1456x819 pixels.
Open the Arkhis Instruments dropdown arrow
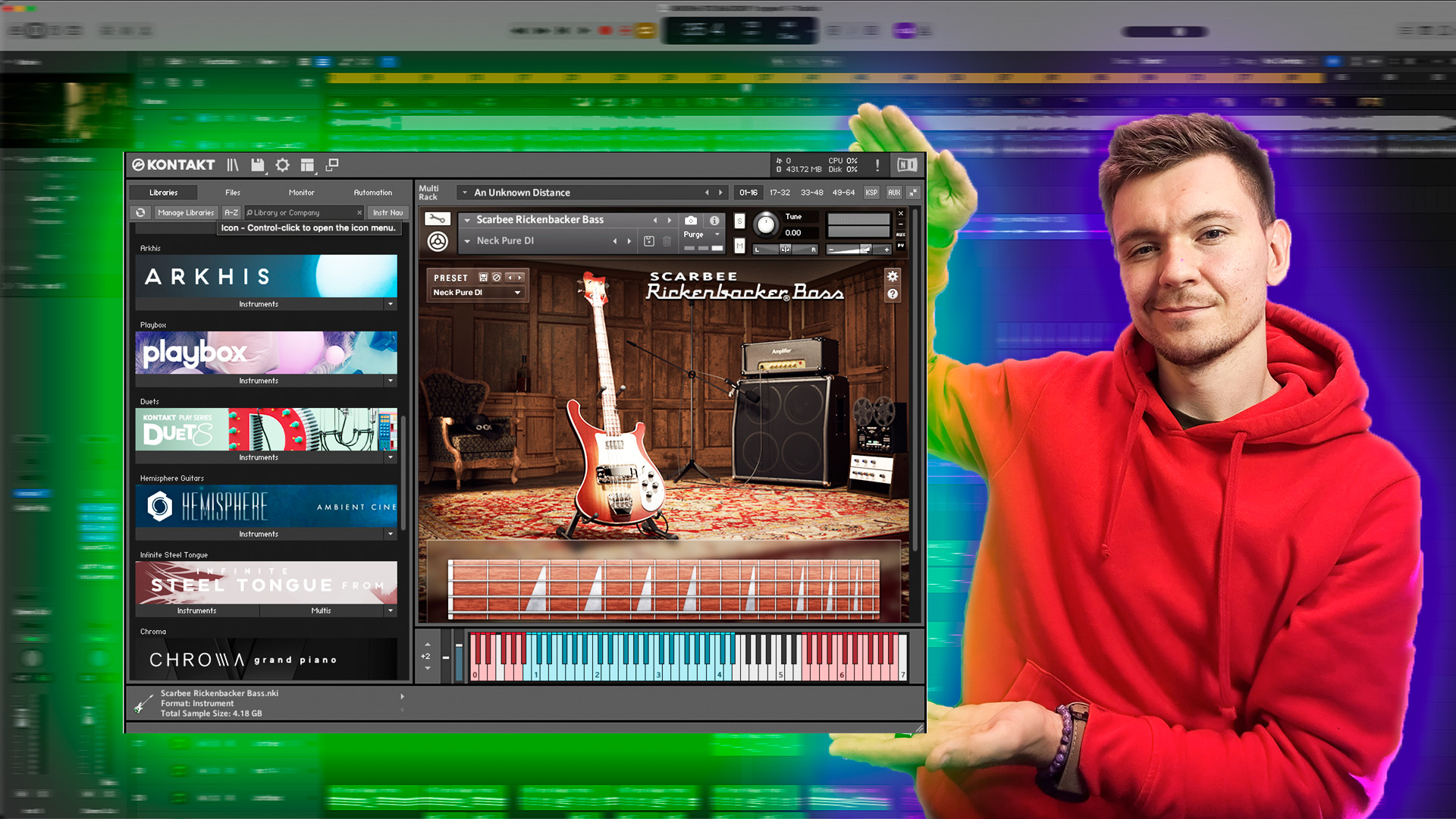click(391, 304)
